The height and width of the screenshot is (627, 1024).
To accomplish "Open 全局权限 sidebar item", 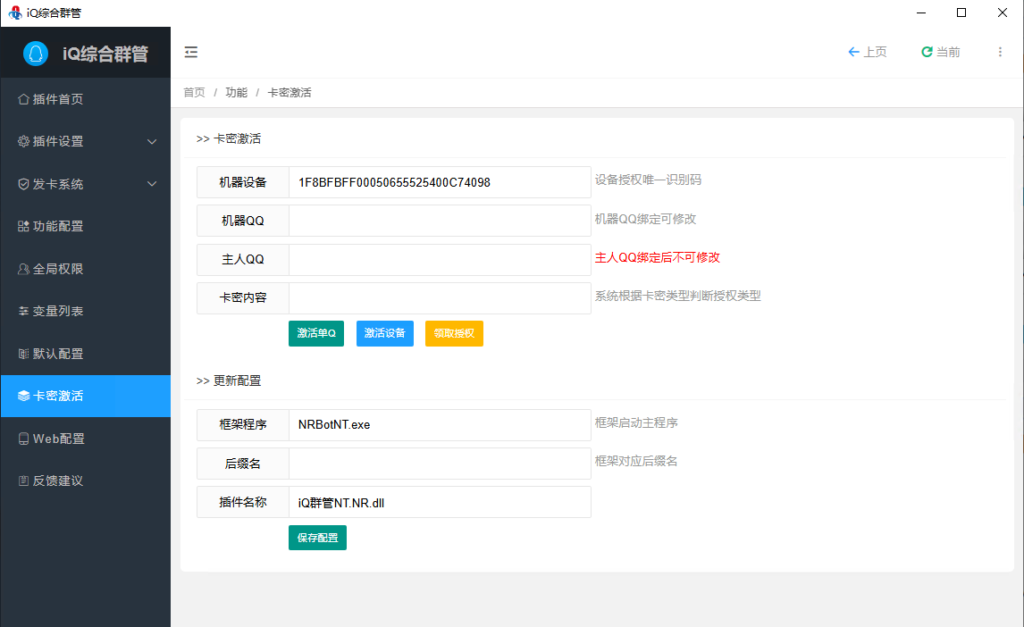I will tap(86, 269).
